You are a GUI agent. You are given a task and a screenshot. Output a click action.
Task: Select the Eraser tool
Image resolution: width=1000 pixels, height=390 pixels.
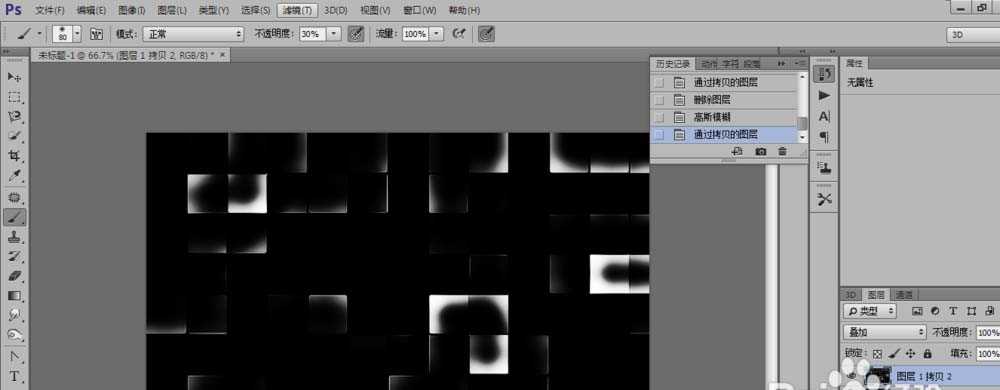pyautogui.click(x=15, y=276)
